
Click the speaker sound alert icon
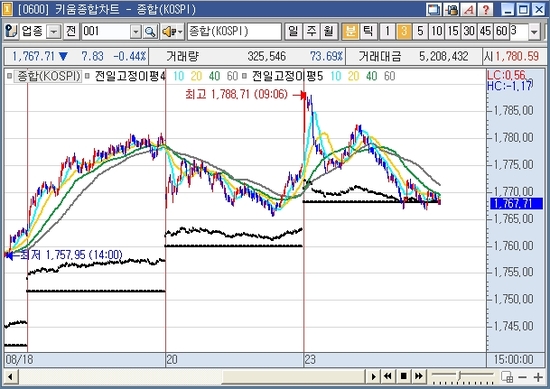[168, 32]
